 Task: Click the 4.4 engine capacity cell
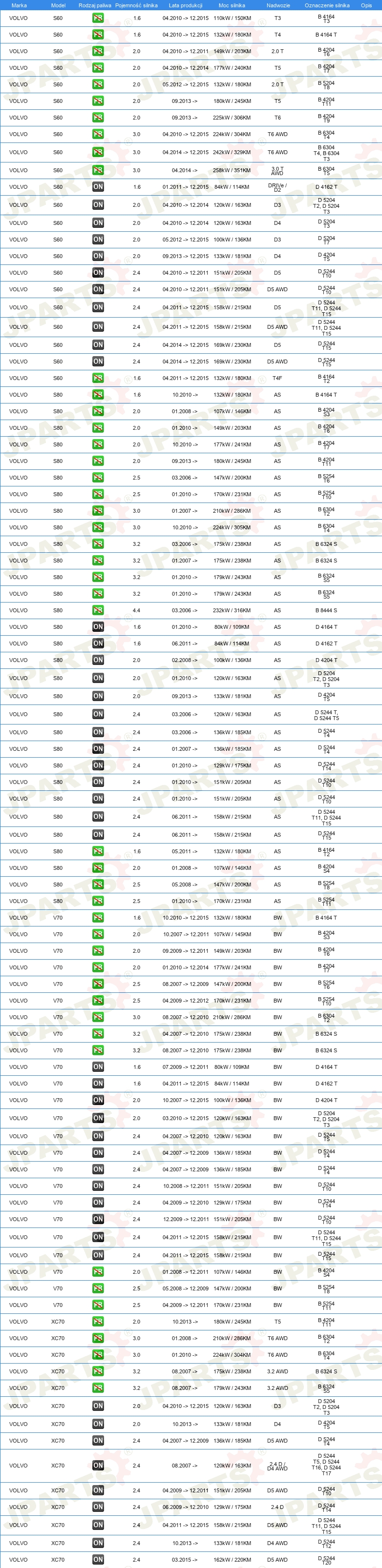136,610
